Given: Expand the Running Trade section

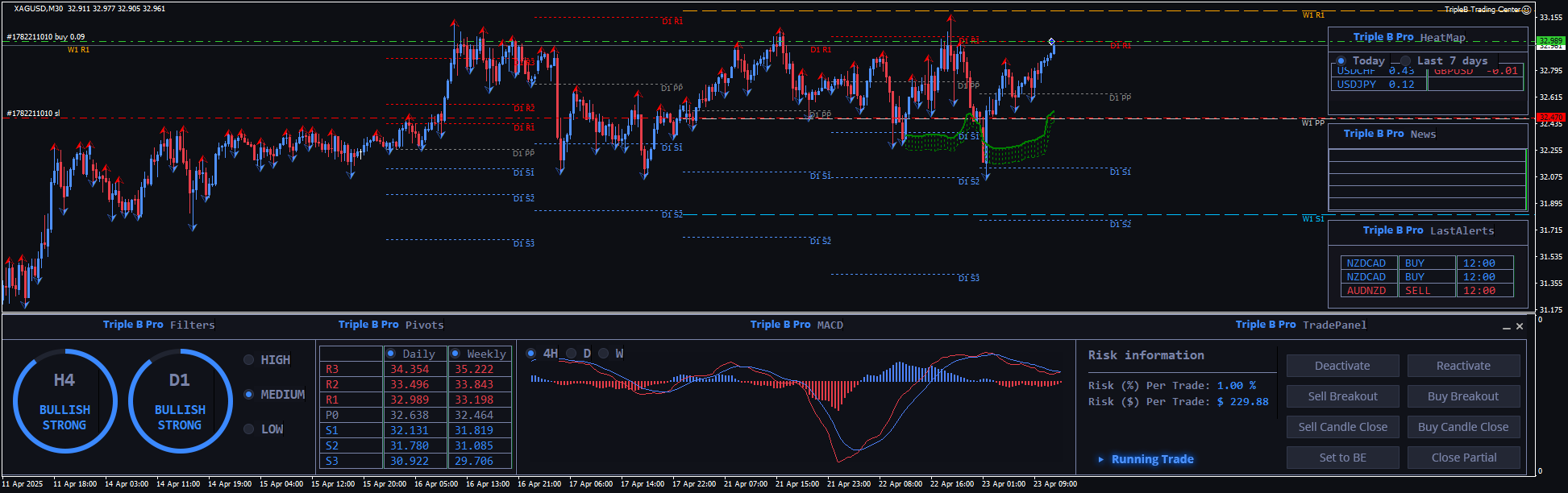Looking at the screenshot, I should point(1100,459).
